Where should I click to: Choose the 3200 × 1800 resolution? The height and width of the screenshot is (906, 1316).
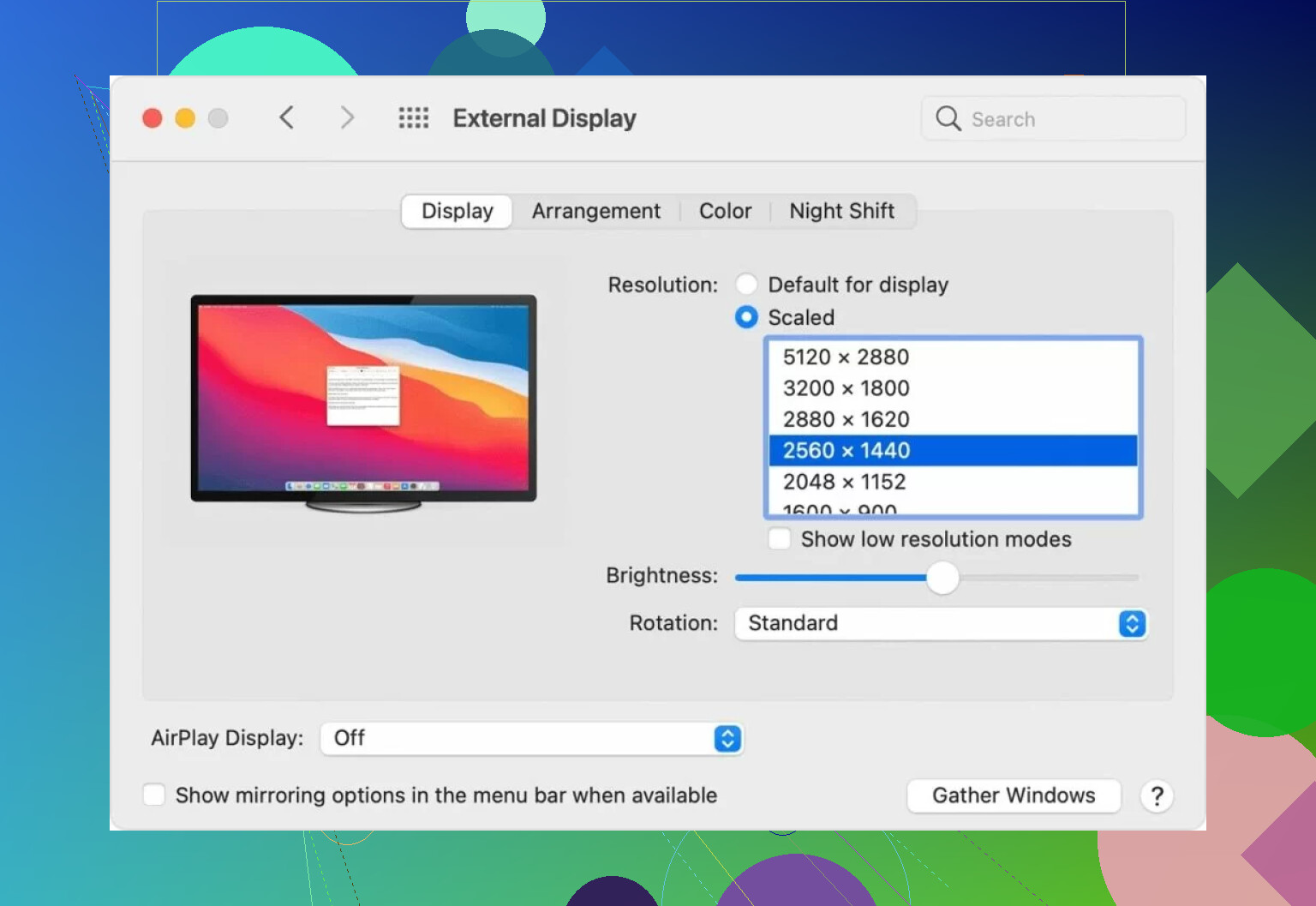846,388
